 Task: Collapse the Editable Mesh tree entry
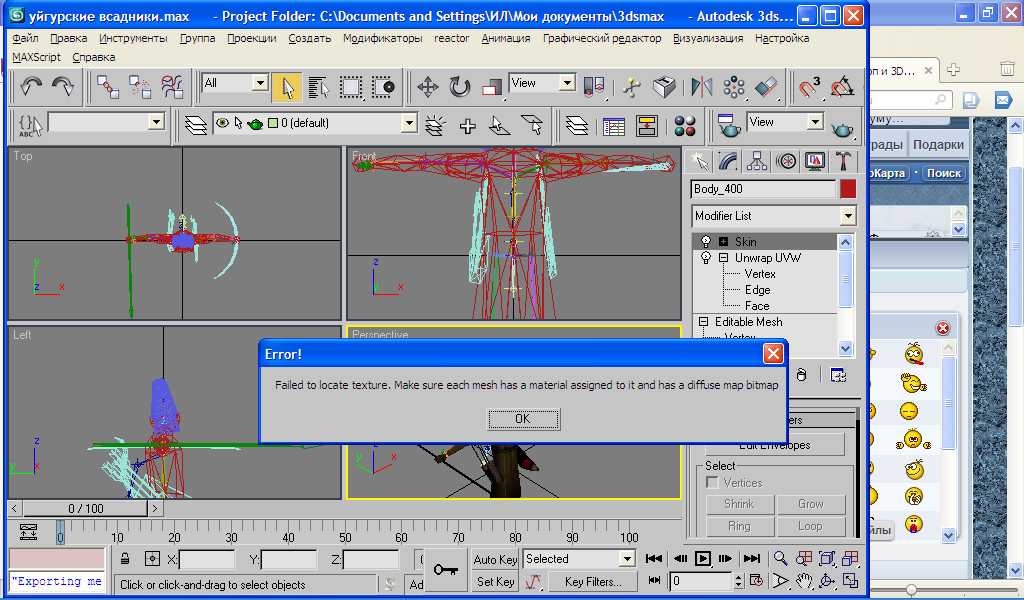pos(704,322)
